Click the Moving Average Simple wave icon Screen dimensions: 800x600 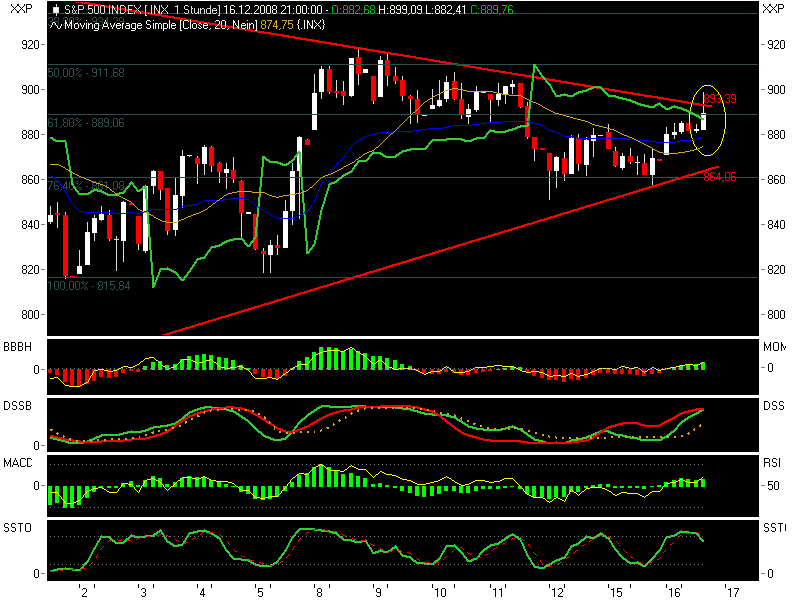[x=54, y=23]
